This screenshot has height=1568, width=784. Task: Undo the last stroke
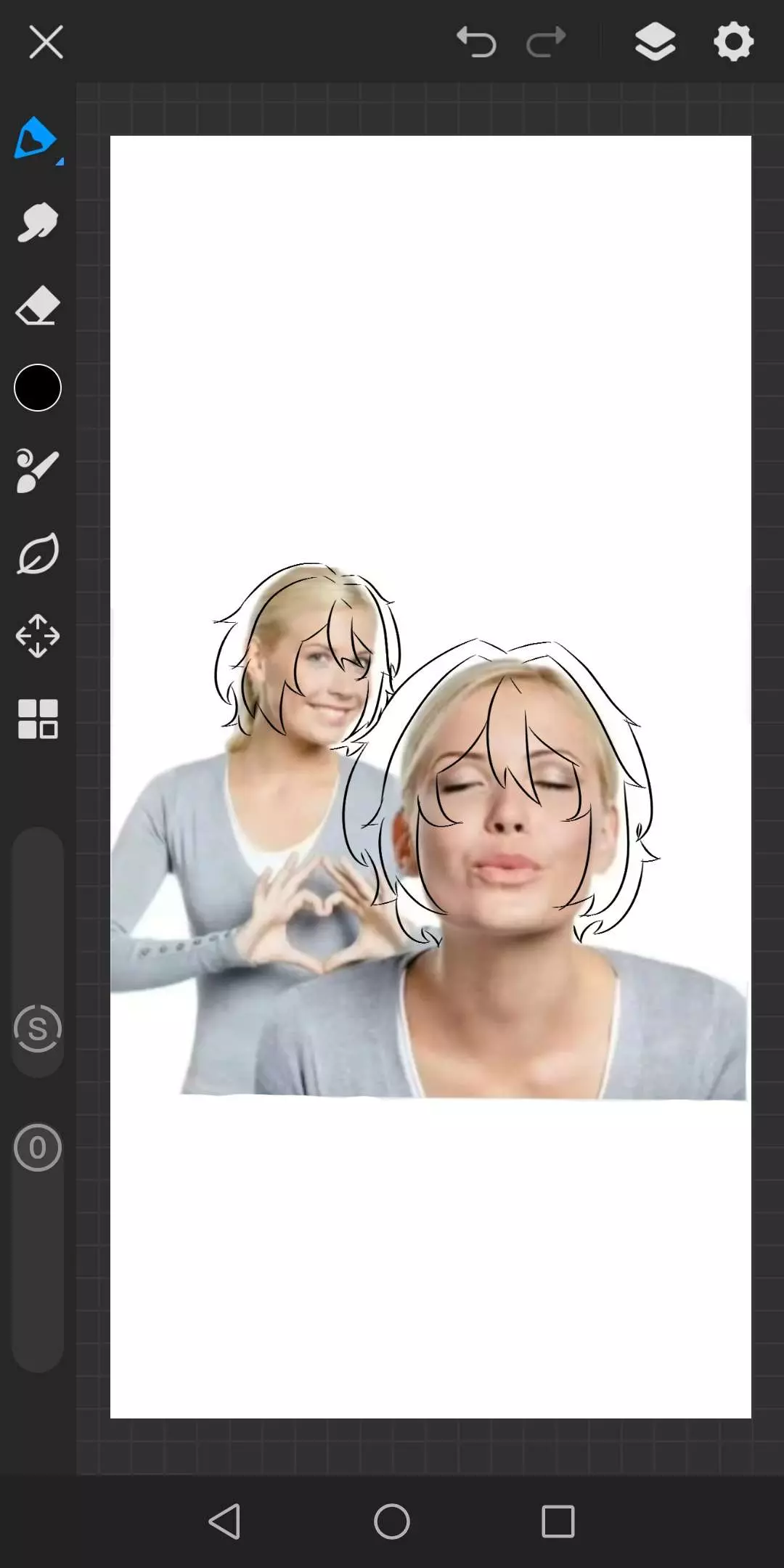(x=476, y=41)
